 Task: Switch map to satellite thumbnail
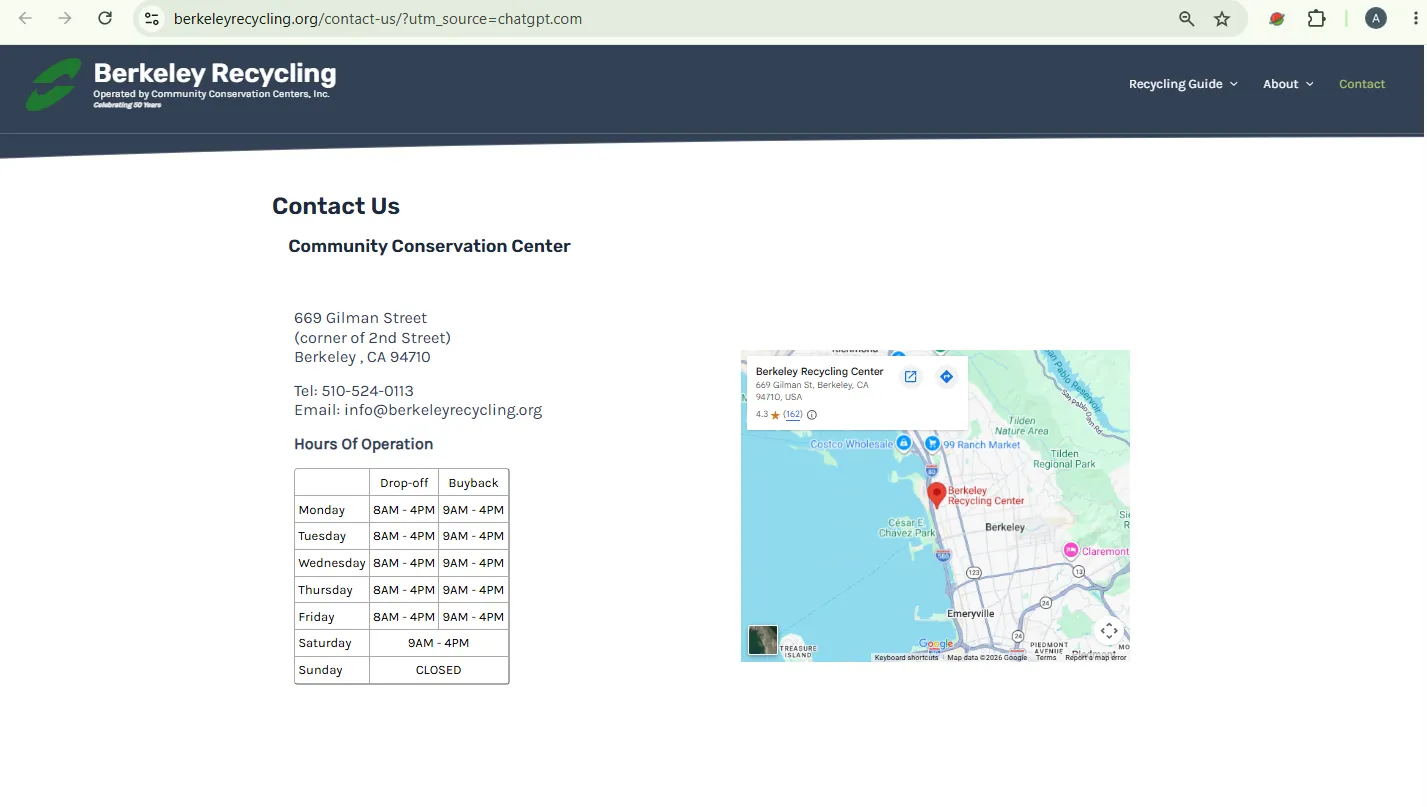(x=763, y=640)
